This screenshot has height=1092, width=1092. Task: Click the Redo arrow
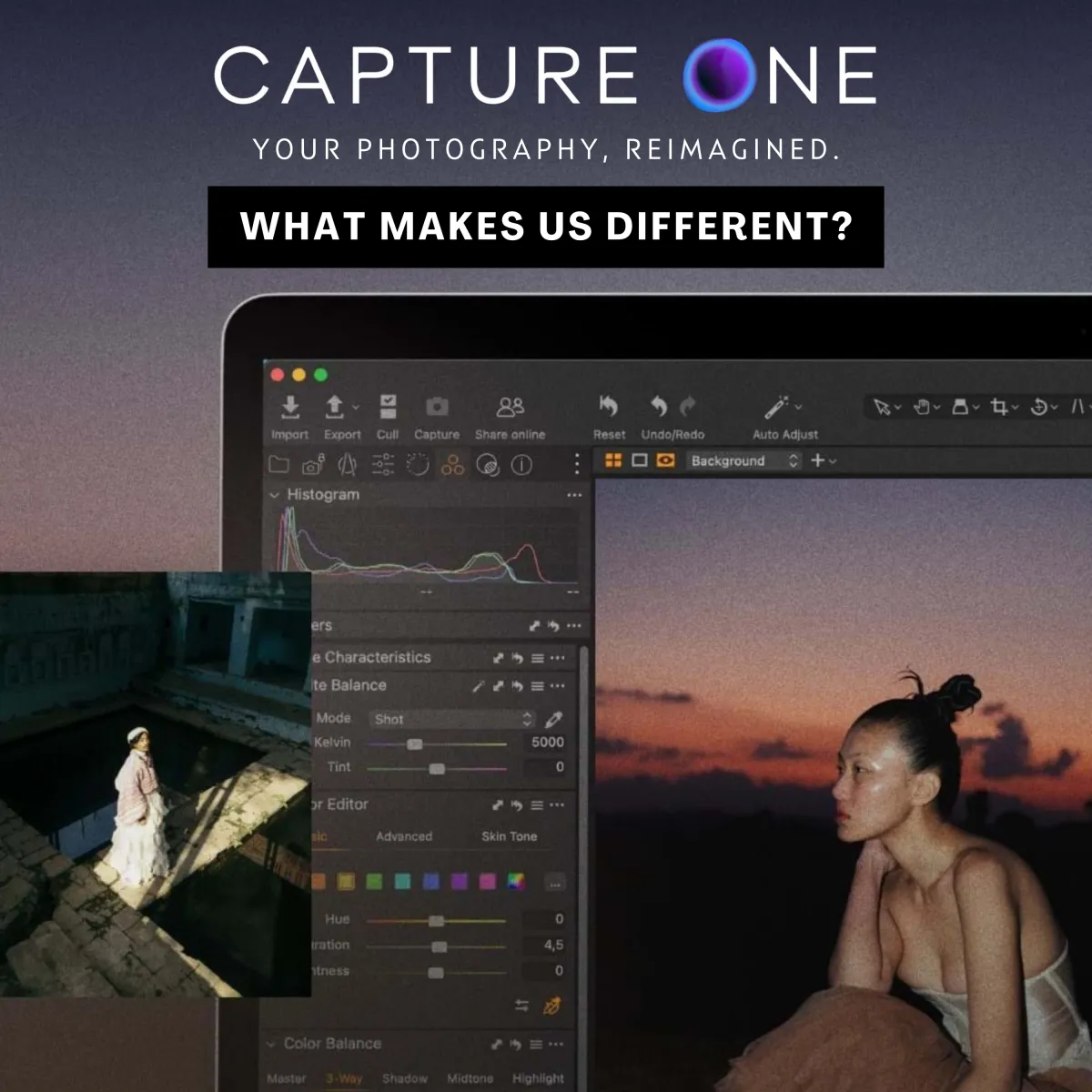coord(688,406)
